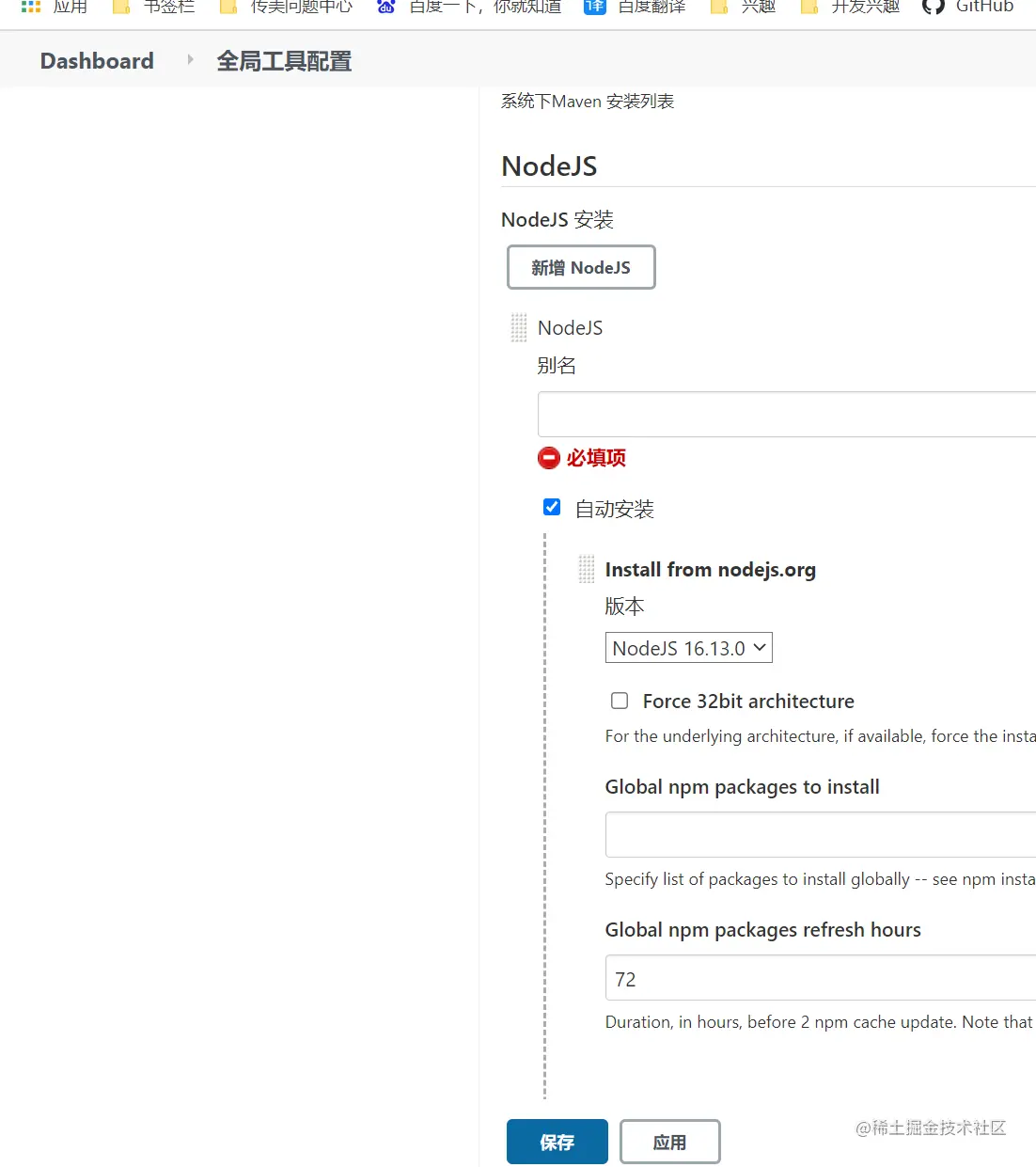Open the 百度翻译 bookmark
This screenshot has height=1167, width=1036.
(635, 7)
